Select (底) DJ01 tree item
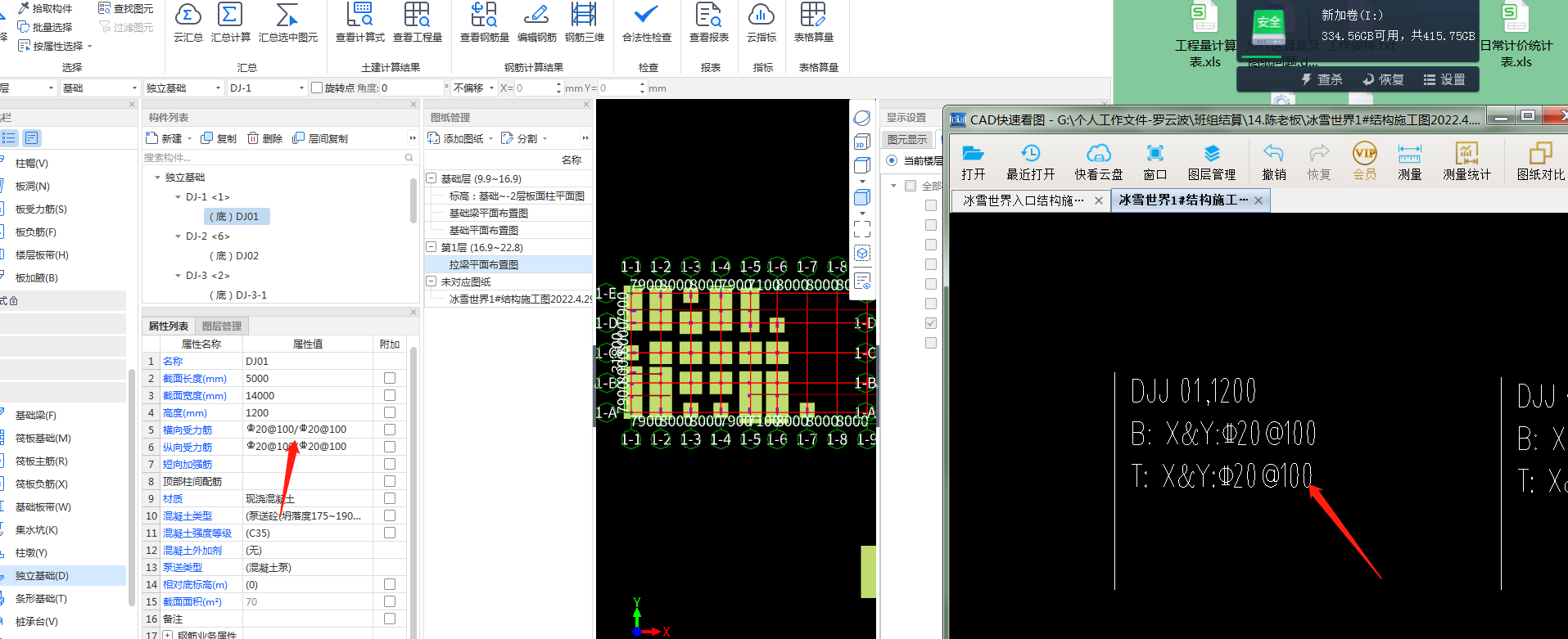The width and height of the screenshot is (1568, 639). (236, 217)
